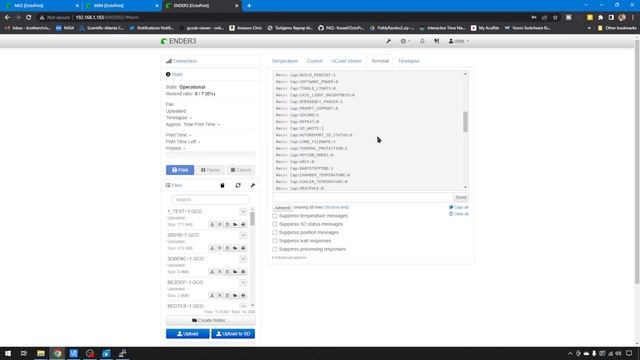Enable Suppress temperature messages checkbox
The width and height of the screenshot is (640, 360).
click(275, 216)
